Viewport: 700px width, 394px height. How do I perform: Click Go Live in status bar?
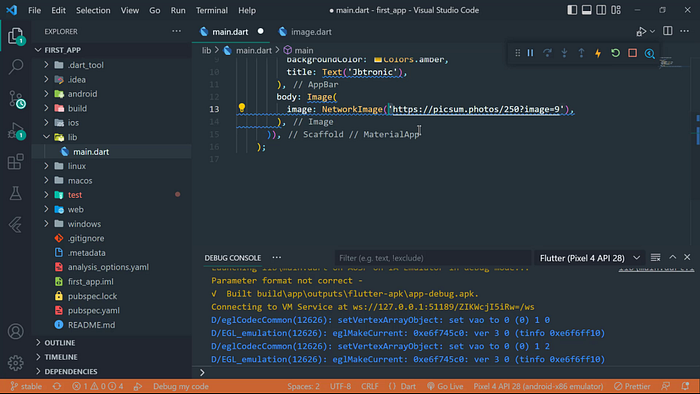[445, 386]
